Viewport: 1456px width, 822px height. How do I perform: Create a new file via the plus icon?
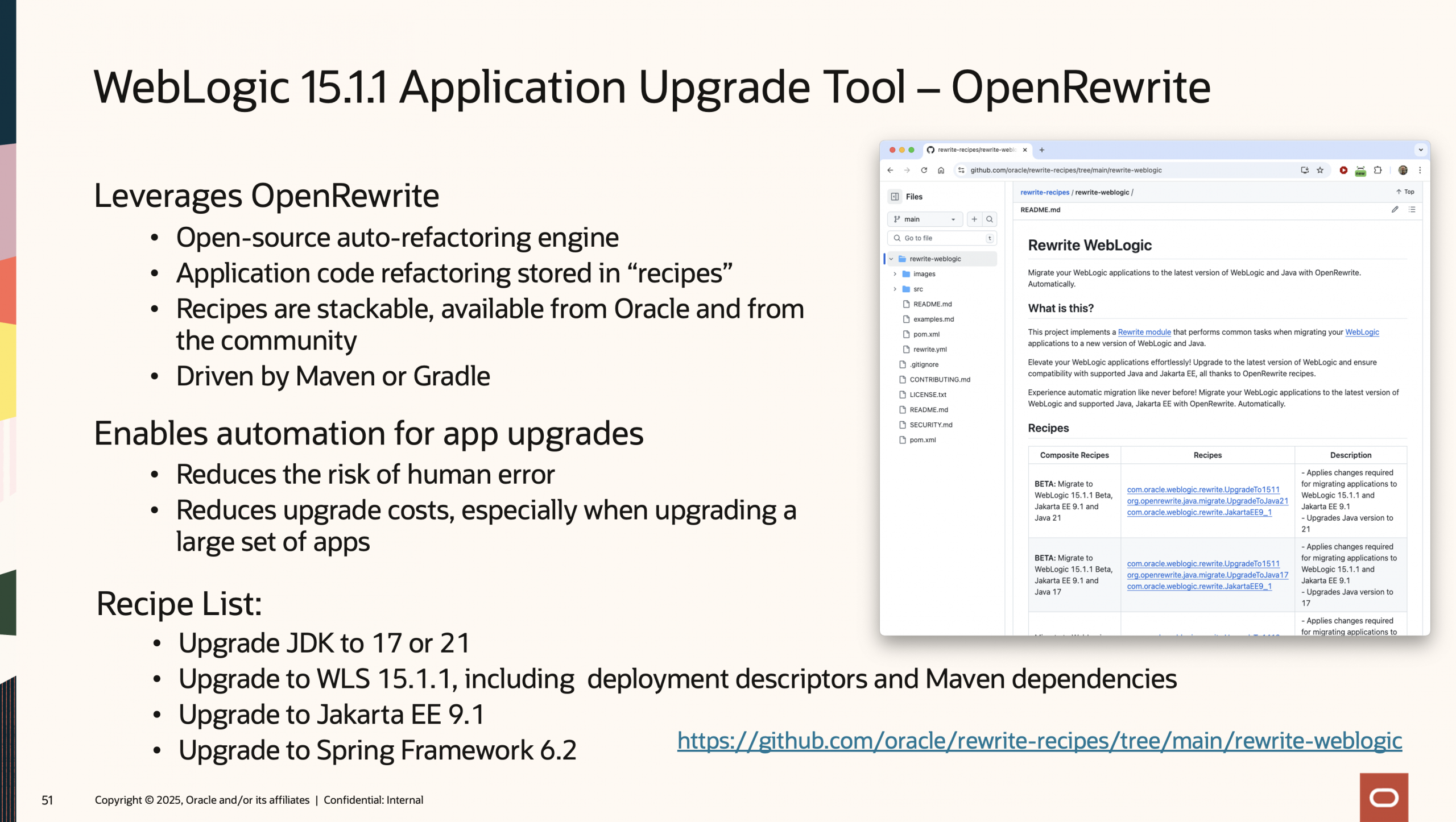pyautogui.click(x=974, y=219)
